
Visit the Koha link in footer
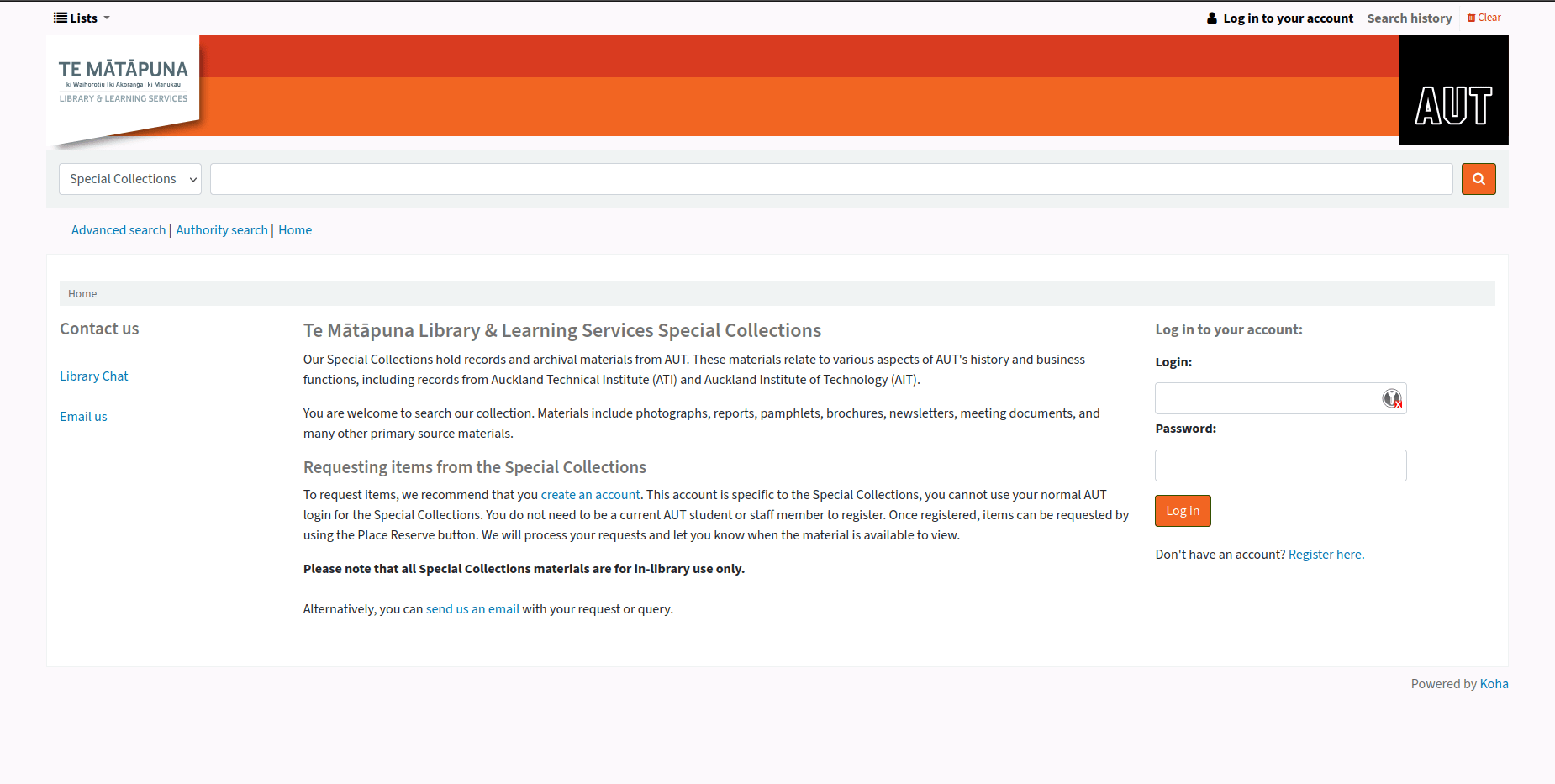coord(1494,684)
